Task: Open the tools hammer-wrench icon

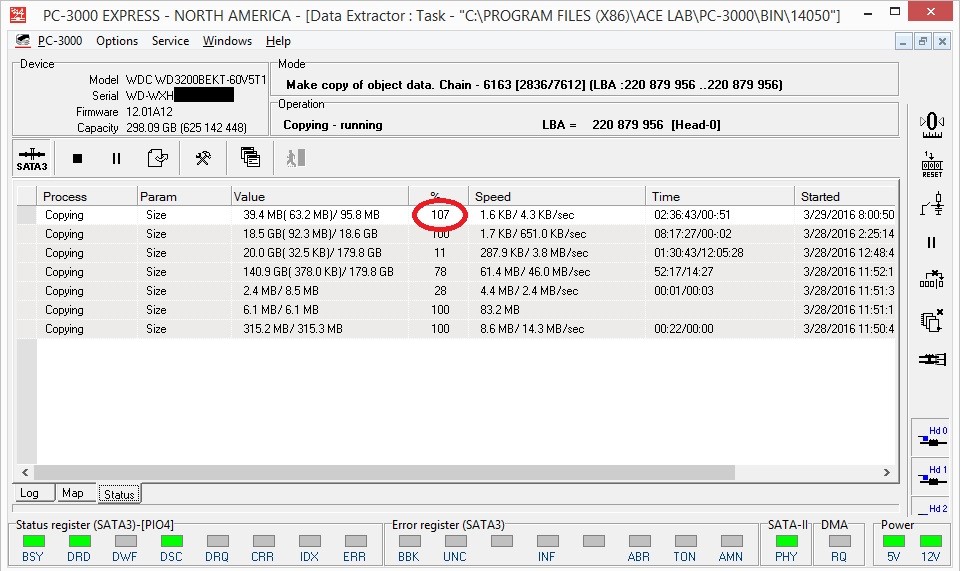Action: [203, 158]
